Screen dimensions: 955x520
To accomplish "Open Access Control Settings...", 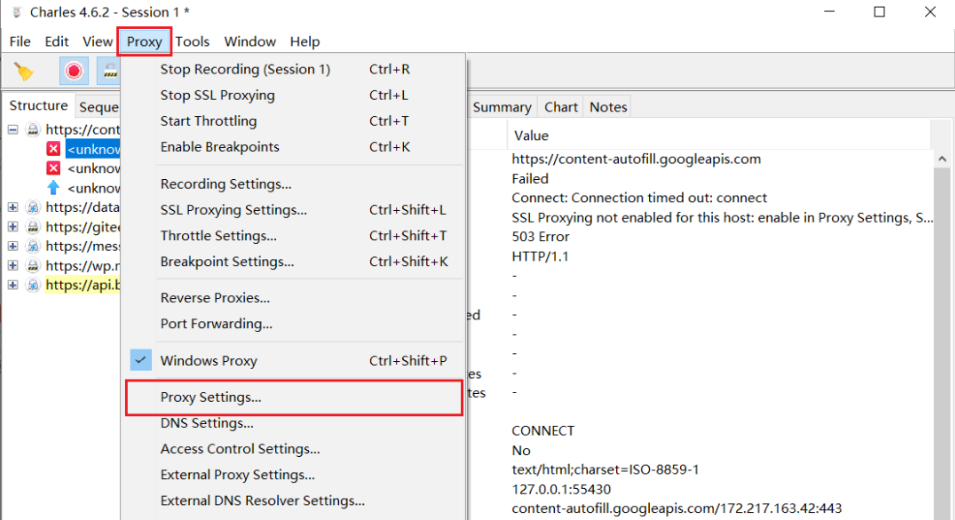I will pyautogui.click(x=293, y=449).
